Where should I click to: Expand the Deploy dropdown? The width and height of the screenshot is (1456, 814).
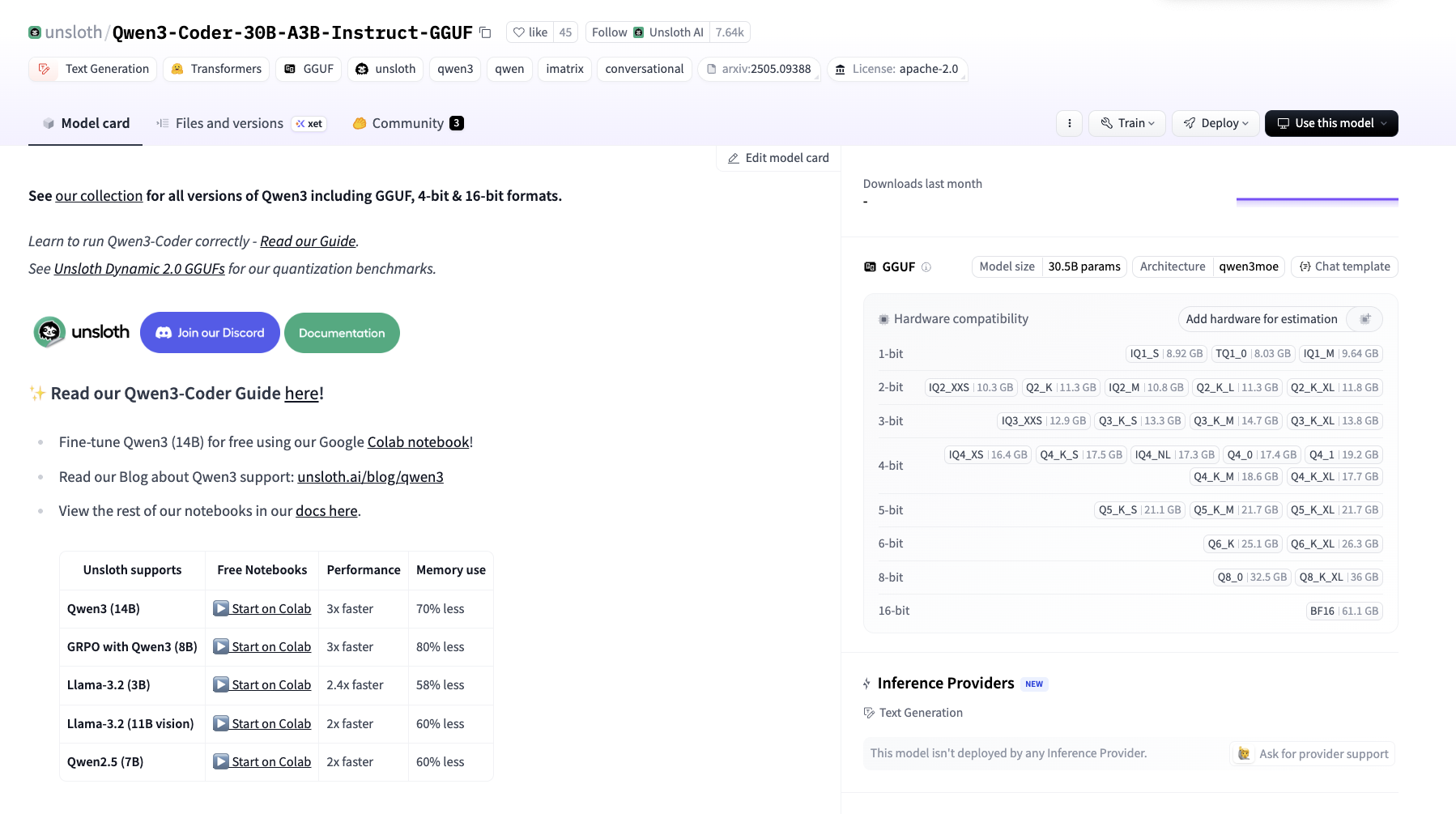pos(1215,123)
